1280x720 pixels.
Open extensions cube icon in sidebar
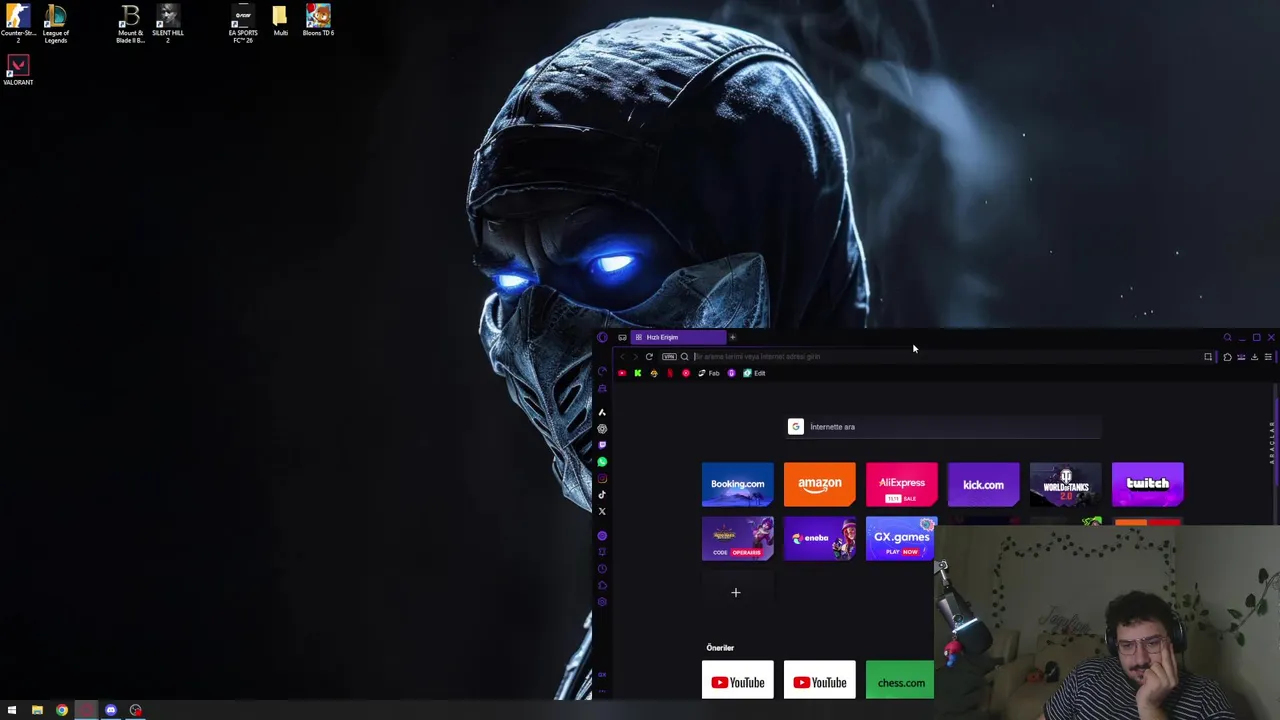[x=602, y=585]
